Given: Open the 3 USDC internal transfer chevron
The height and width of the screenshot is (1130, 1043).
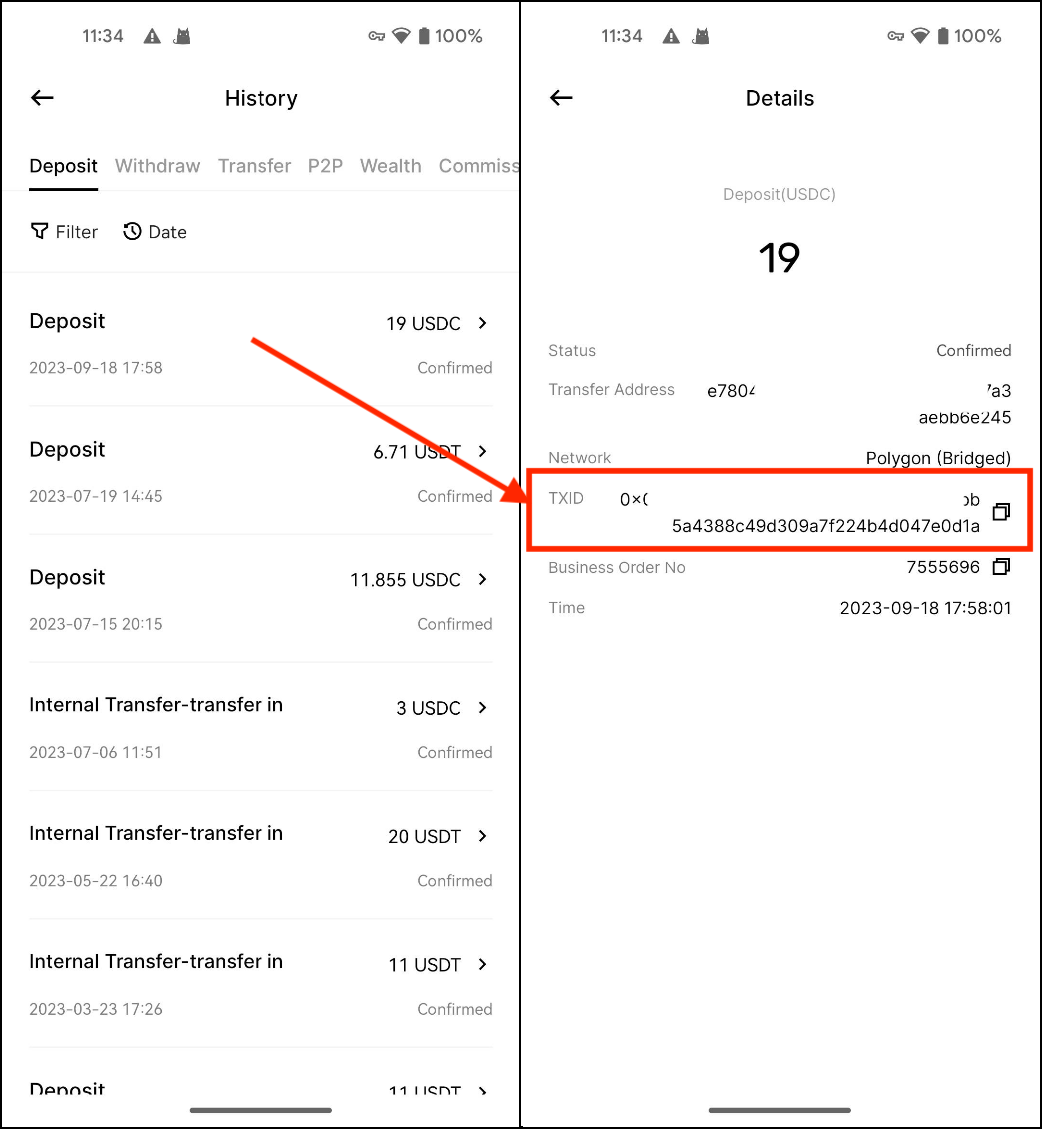Looking at the screenshot, I should 482,707.
